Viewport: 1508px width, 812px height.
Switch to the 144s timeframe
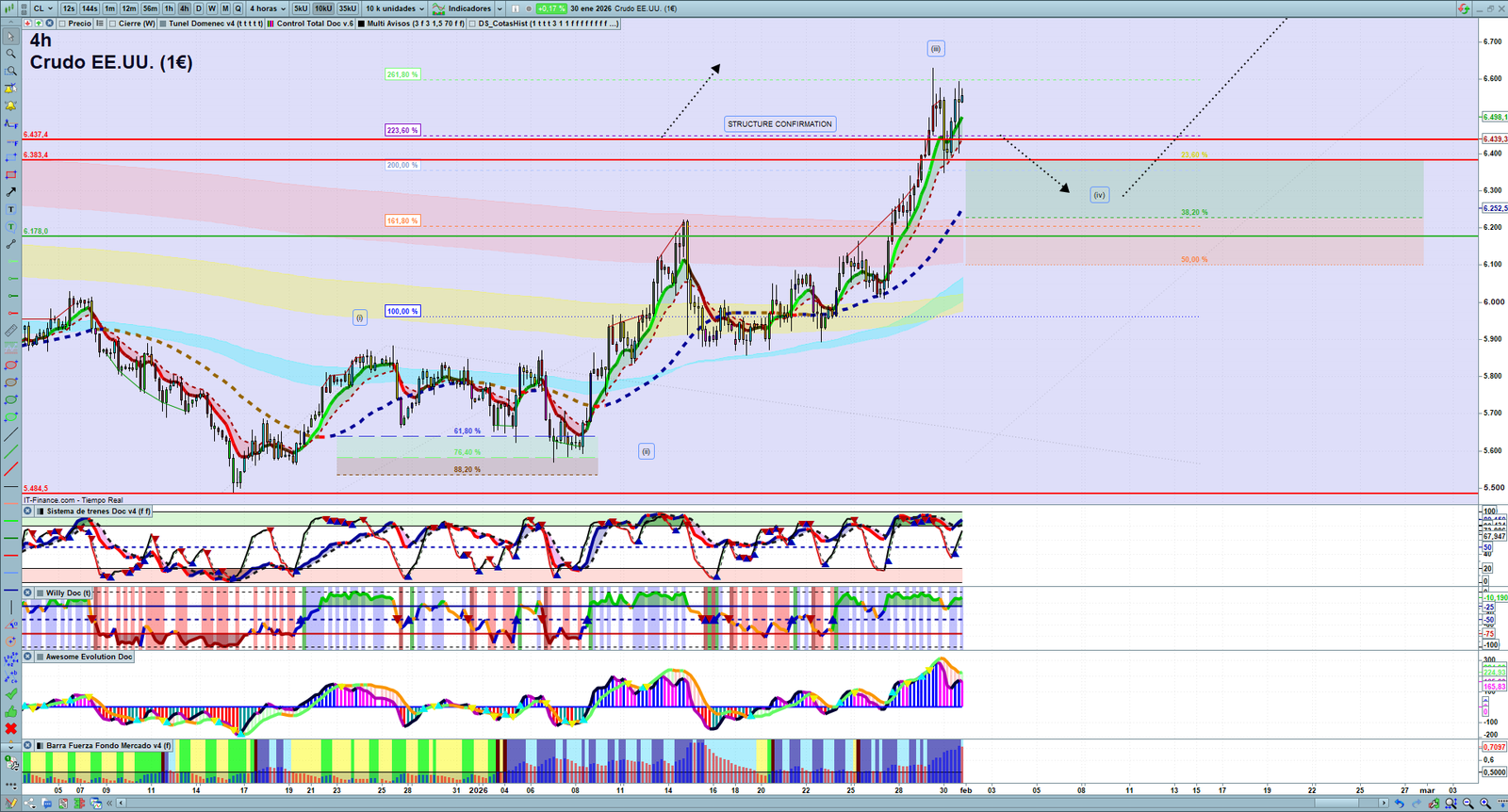pos(90,8)
